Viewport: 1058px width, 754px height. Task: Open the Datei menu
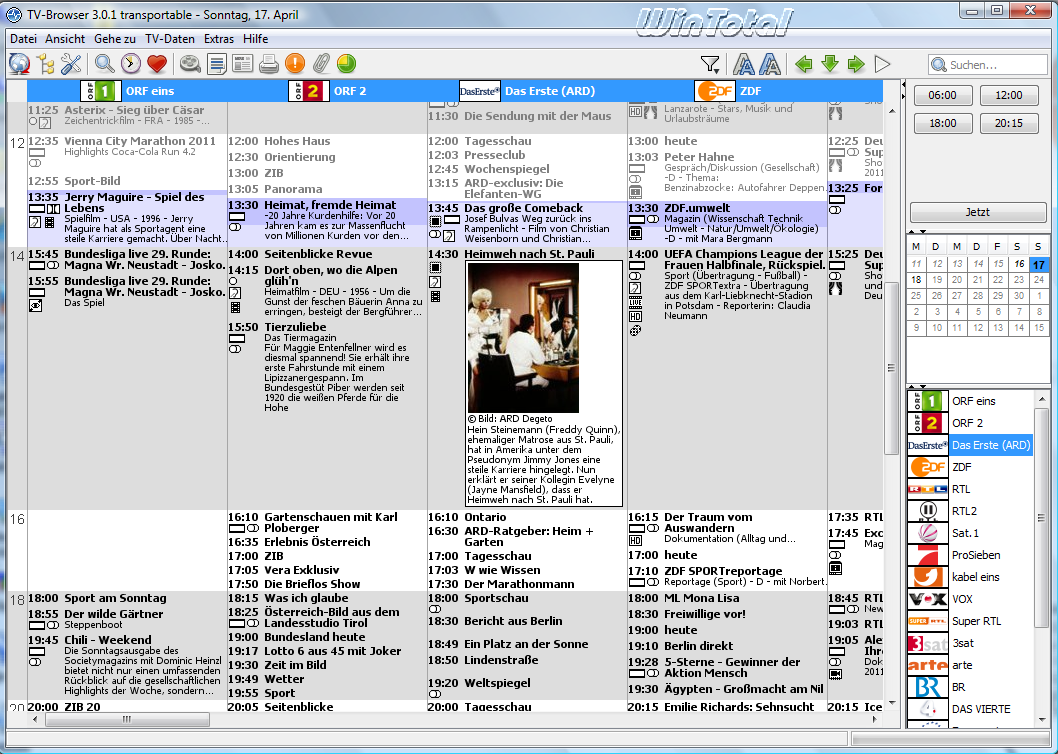click(24, 39)
